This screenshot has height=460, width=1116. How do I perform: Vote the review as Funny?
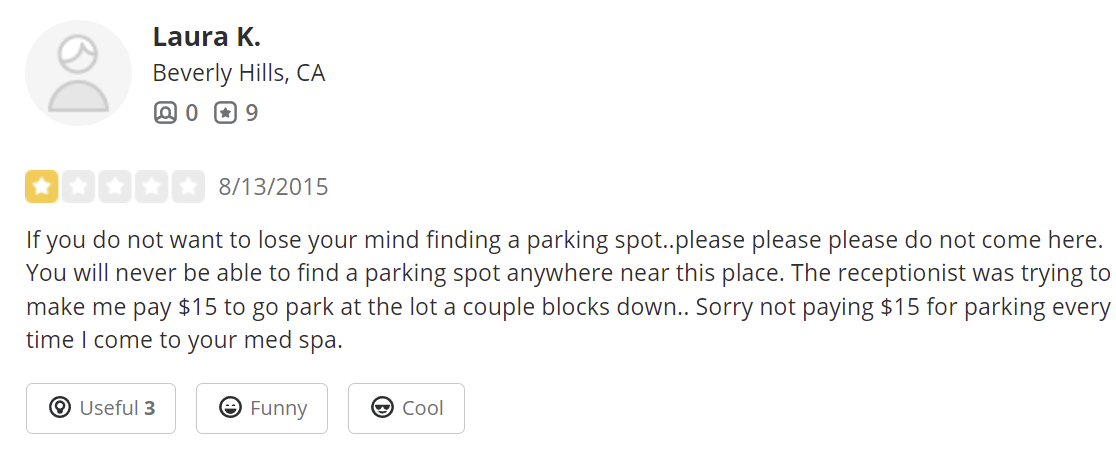pyautogui.click(x=262, y=408)
